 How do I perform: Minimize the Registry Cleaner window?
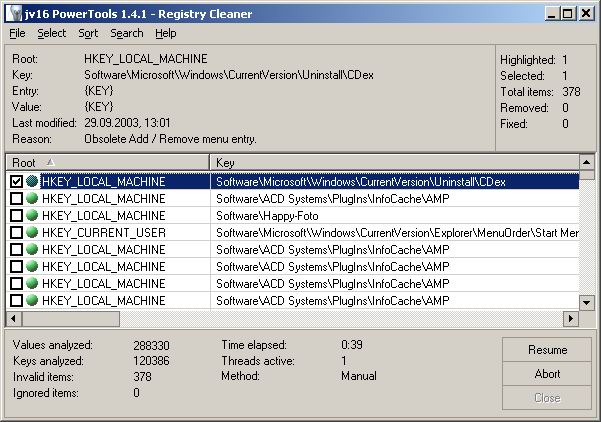point(552,14)
